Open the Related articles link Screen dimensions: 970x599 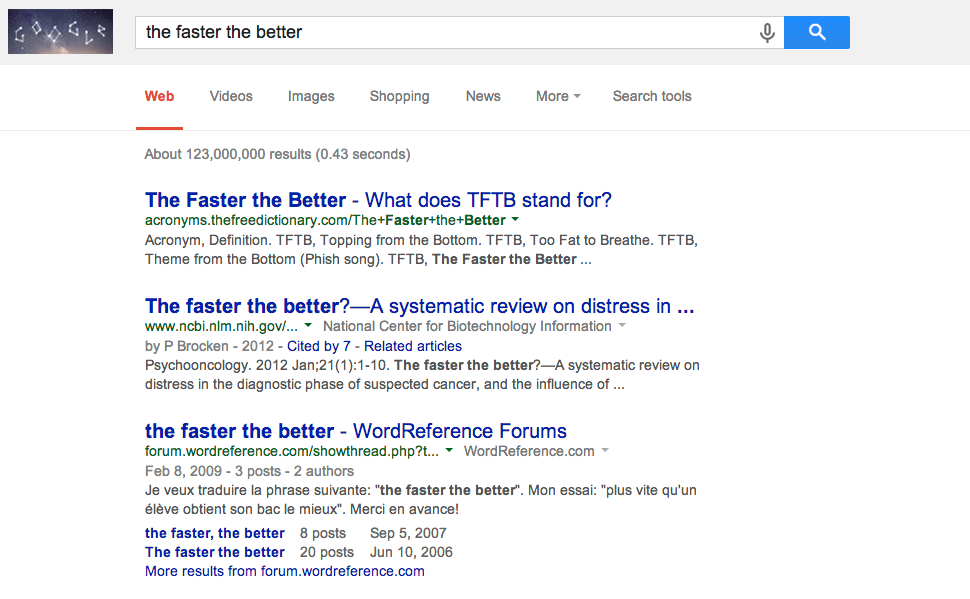(x=413, y=346)
